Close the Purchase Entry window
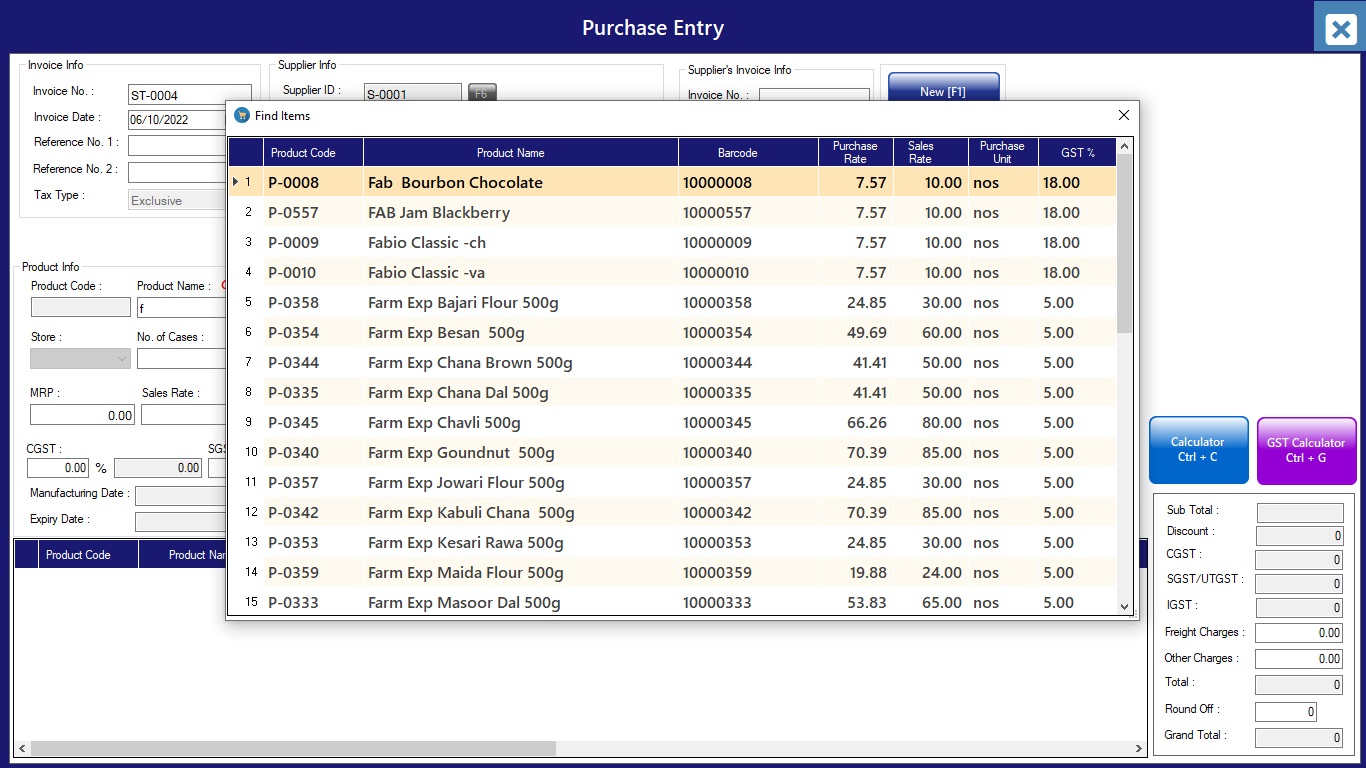 (1340, 30)
